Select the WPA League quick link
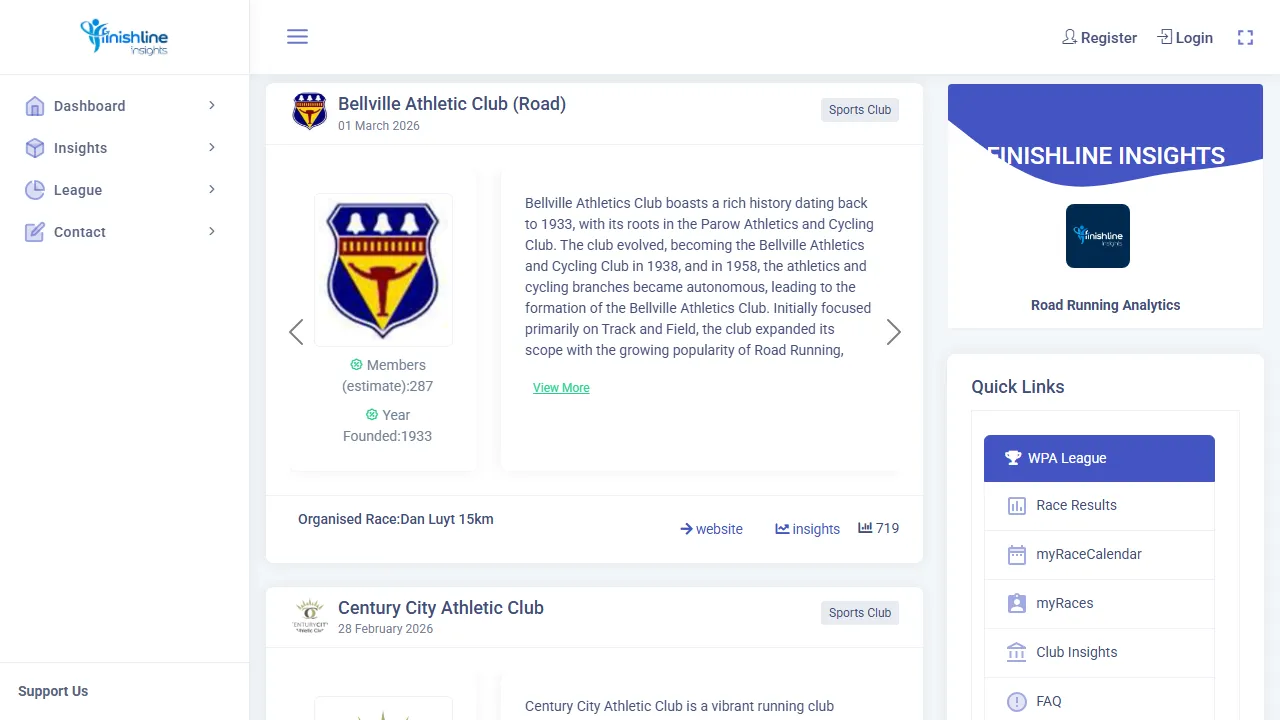This screenshot has height=720, width=1280. (1099, 458)
